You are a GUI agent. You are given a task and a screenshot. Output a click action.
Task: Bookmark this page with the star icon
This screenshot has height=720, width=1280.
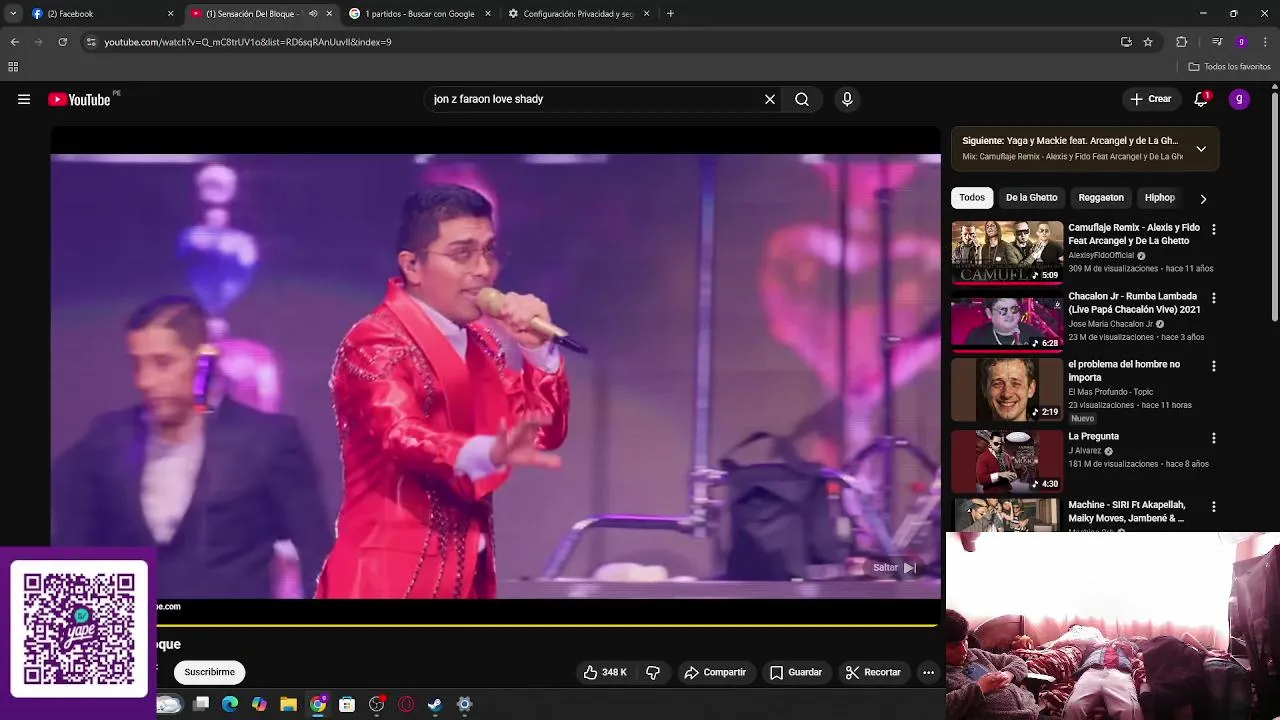1148,42
